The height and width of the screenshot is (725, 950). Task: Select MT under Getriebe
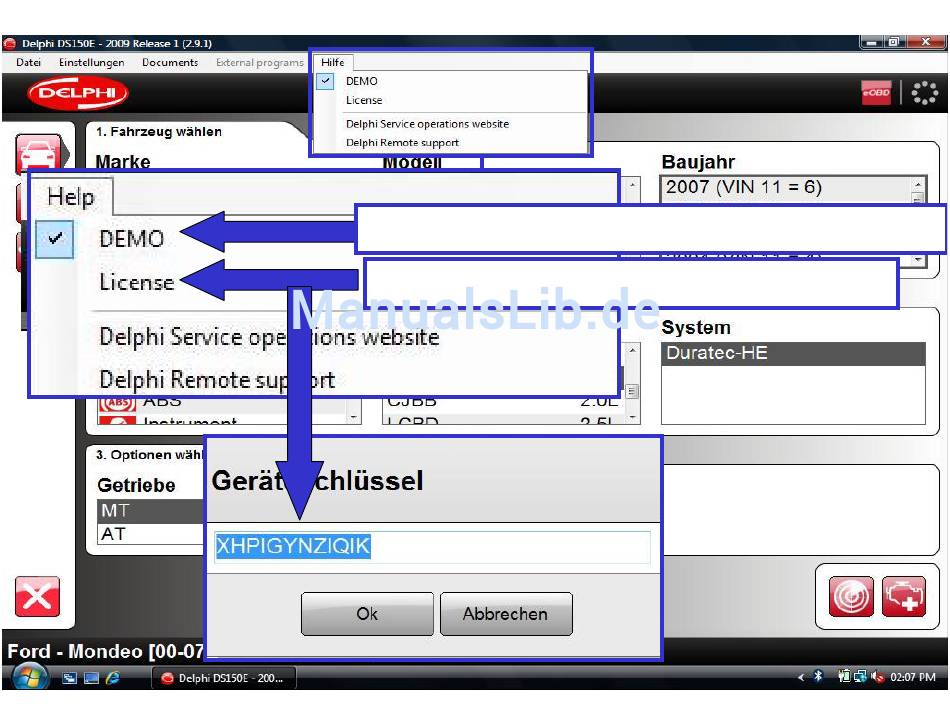coord(151,511)
